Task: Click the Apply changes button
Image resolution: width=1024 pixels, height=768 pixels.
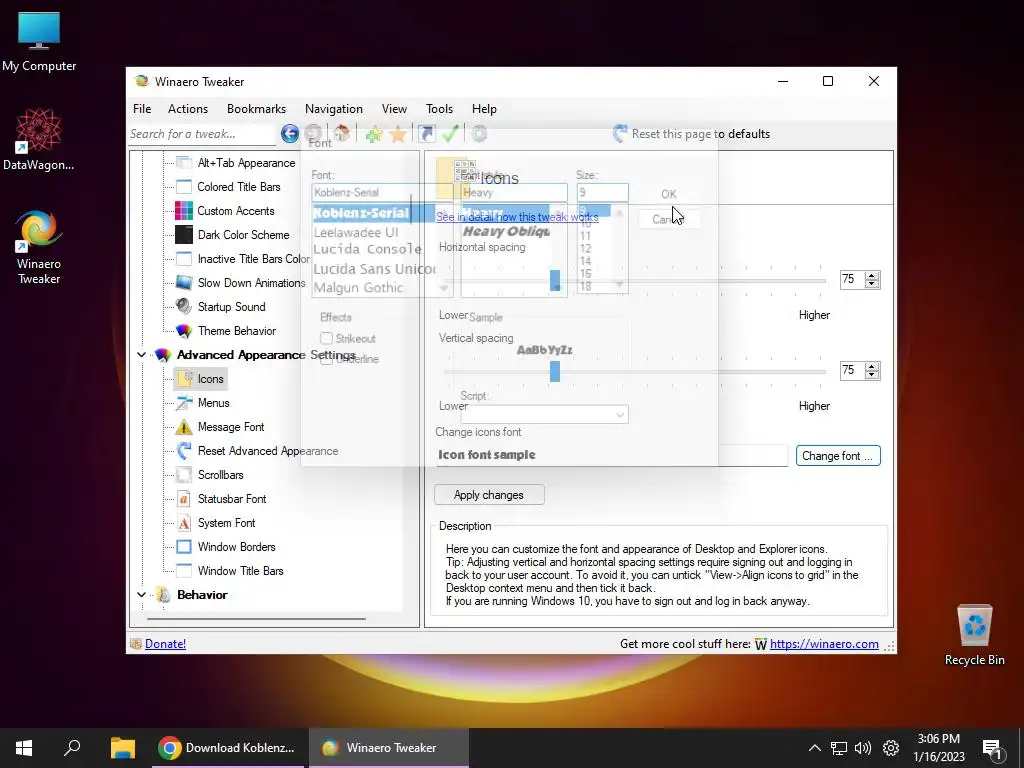Action: tap(488, 495)
